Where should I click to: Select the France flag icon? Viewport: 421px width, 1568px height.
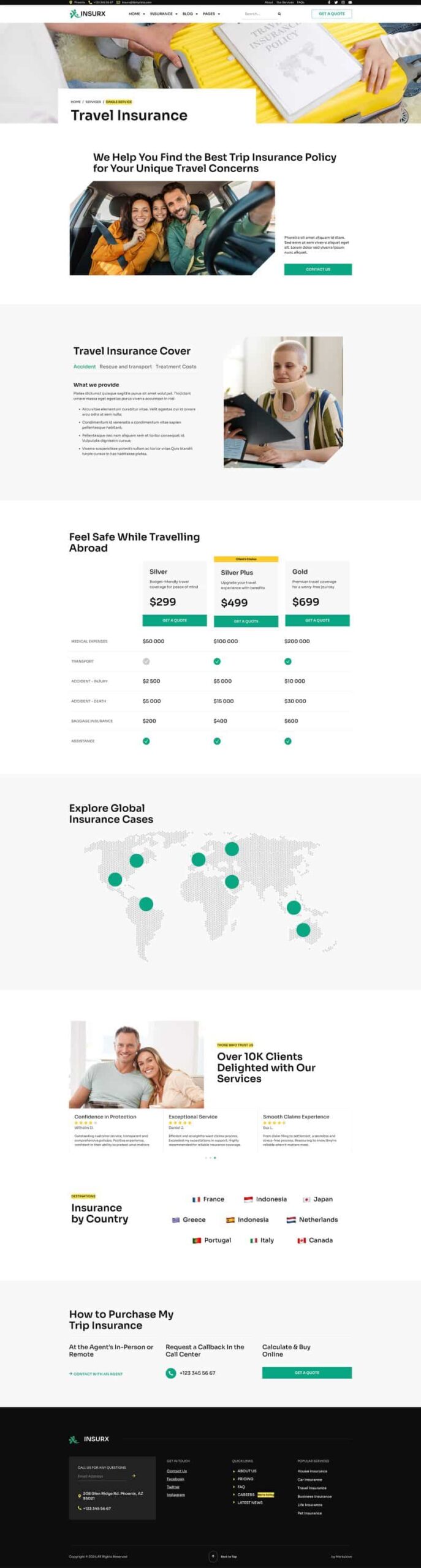[196, 1199]
